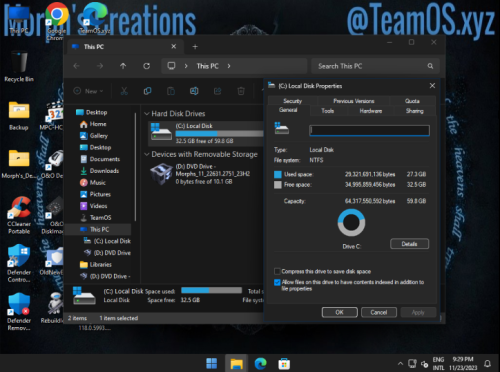This screenshot has width=500, height=372.
Task: Go up one level with Up arrow
Action: (x=123, y=66)
